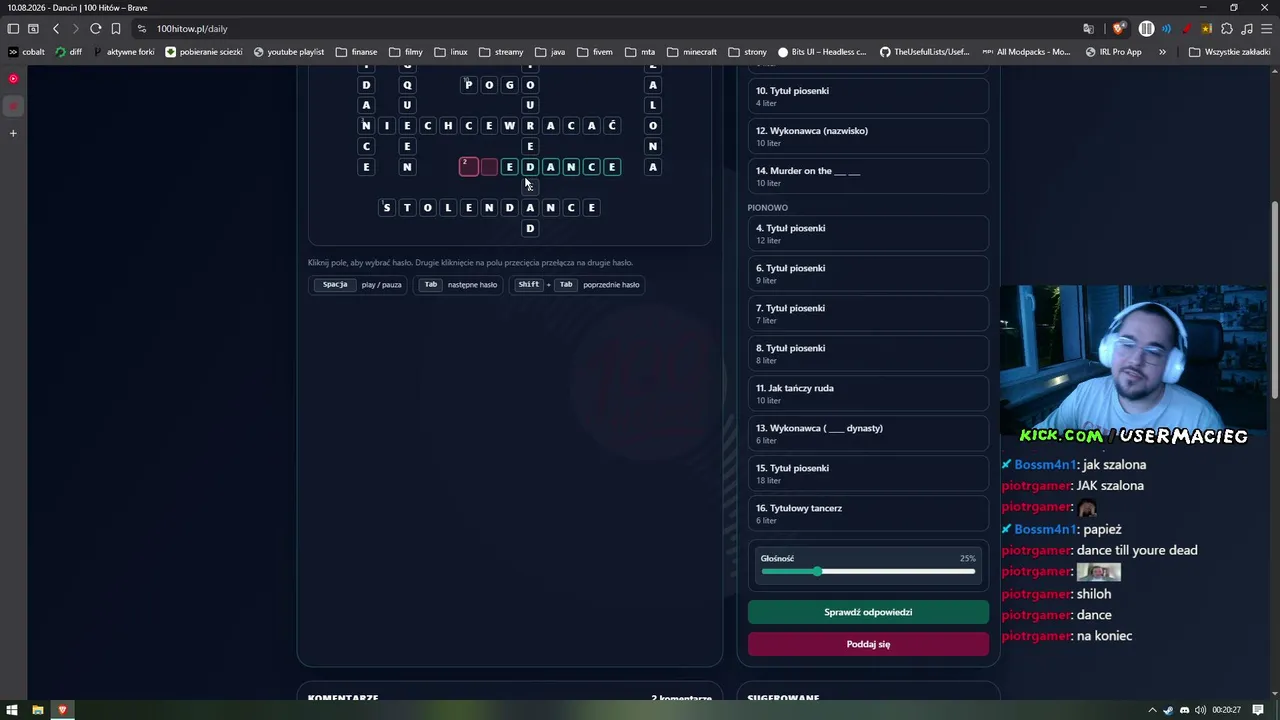Add a new tab with the plus icon

coord(13,133)
